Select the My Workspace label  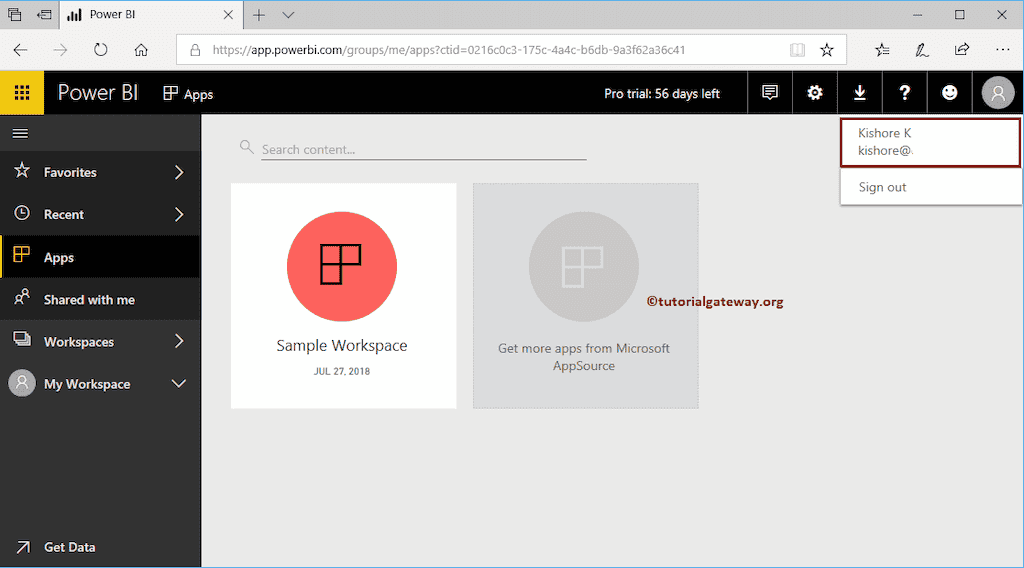(87, 384)
